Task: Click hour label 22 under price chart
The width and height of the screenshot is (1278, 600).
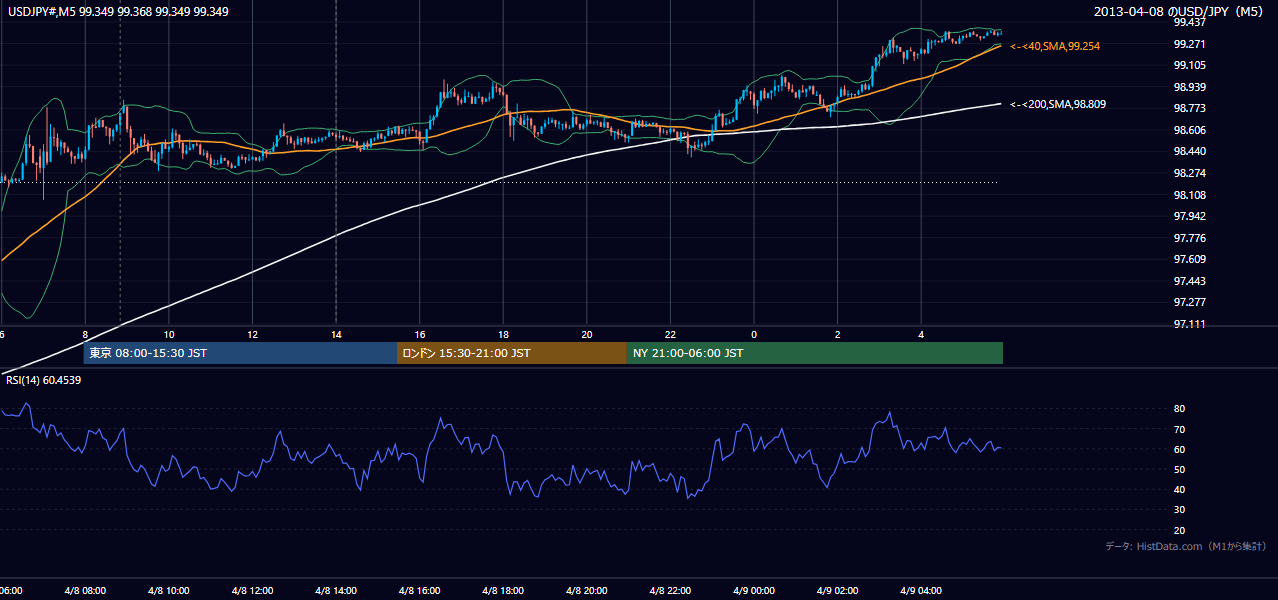Action: click(x=671, y=334)
